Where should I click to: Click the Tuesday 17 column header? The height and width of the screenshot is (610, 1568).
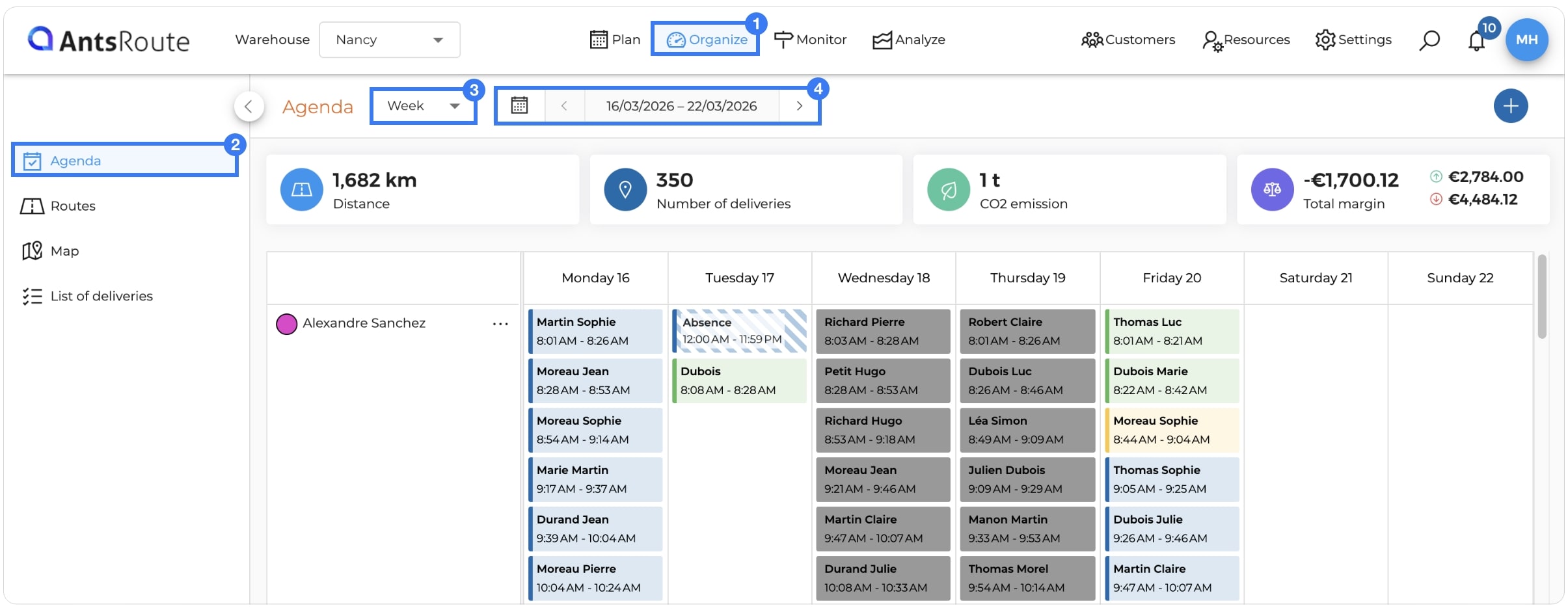[x=740, y=278]
